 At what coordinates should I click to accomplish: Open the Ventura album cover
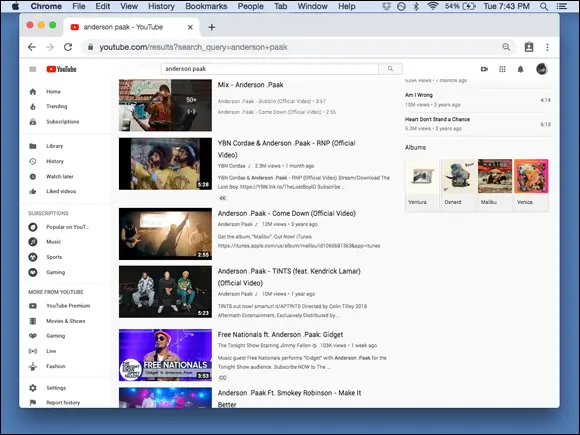422,176
